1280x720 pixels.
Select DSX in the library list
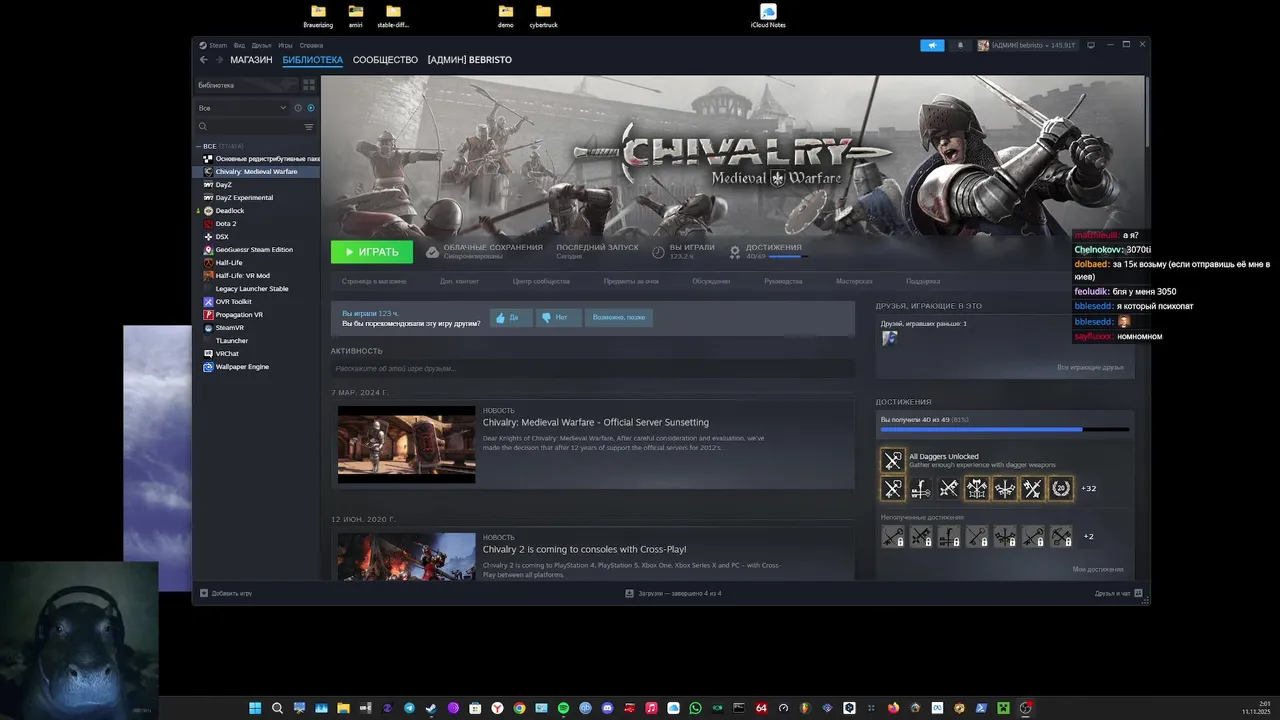[x=256, y=237]
